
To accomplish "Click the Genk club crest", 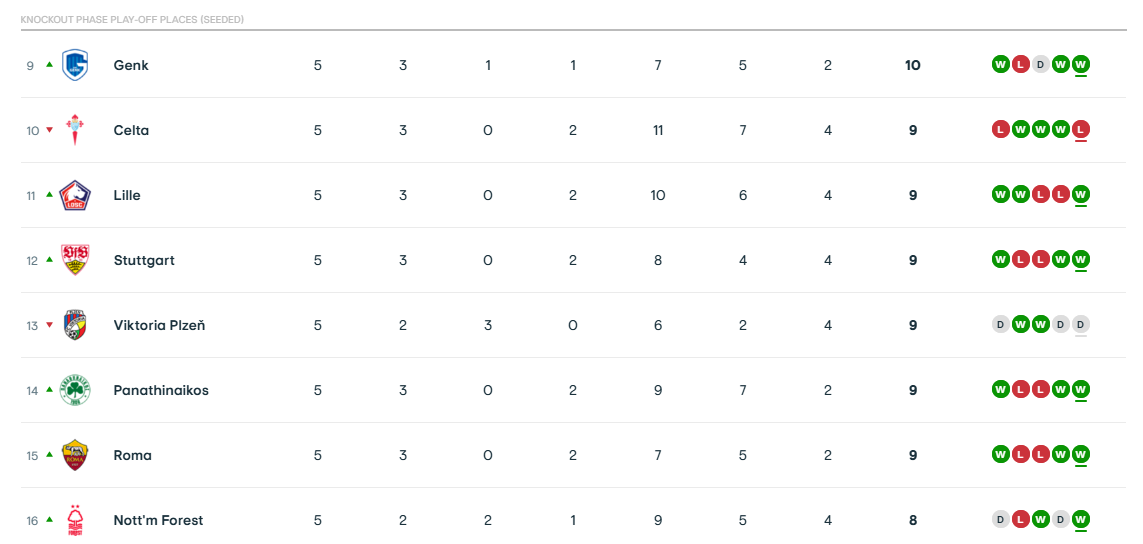I will (x=75, y=65).
